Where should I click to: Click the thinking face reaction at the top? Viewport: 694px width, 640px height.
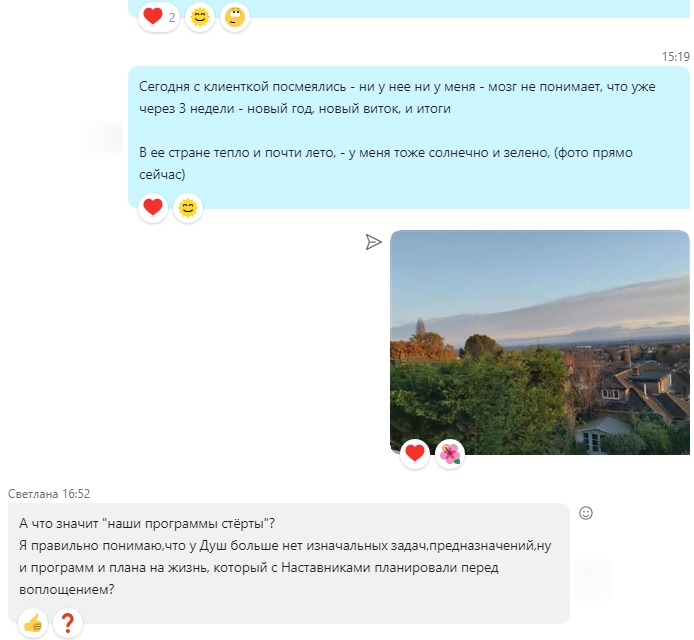pos(234,17)
